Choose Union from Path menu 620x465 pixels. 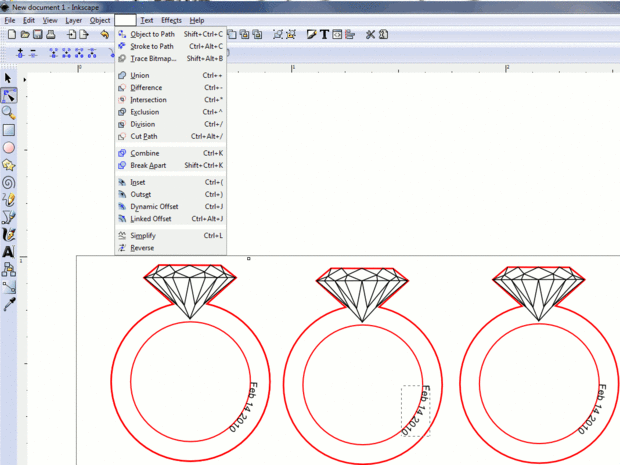[170, 75]
